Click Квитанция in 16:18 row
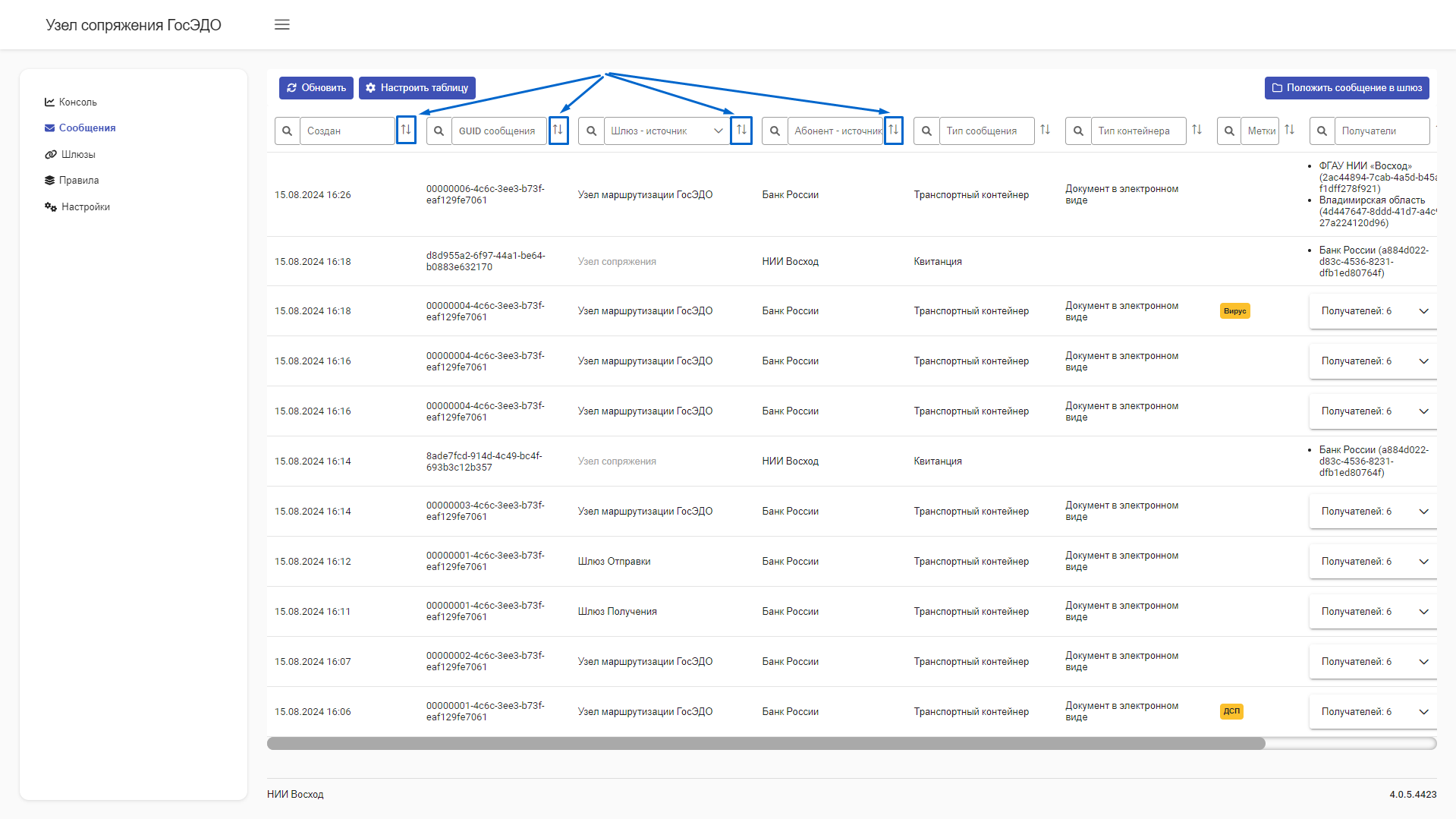1456x819 pixels. (x=937, y=262)
